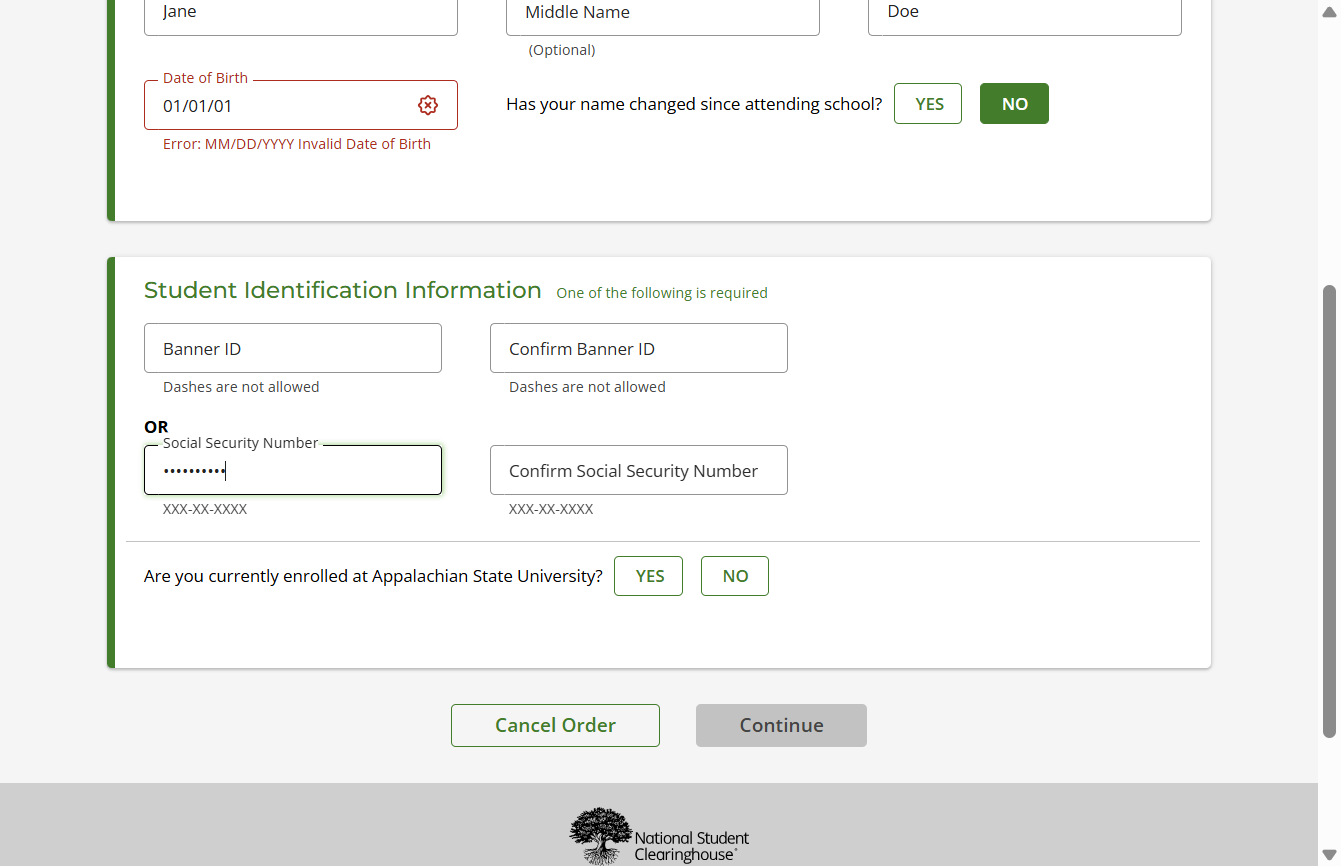Click the Banner ID input field

(293, 348)
